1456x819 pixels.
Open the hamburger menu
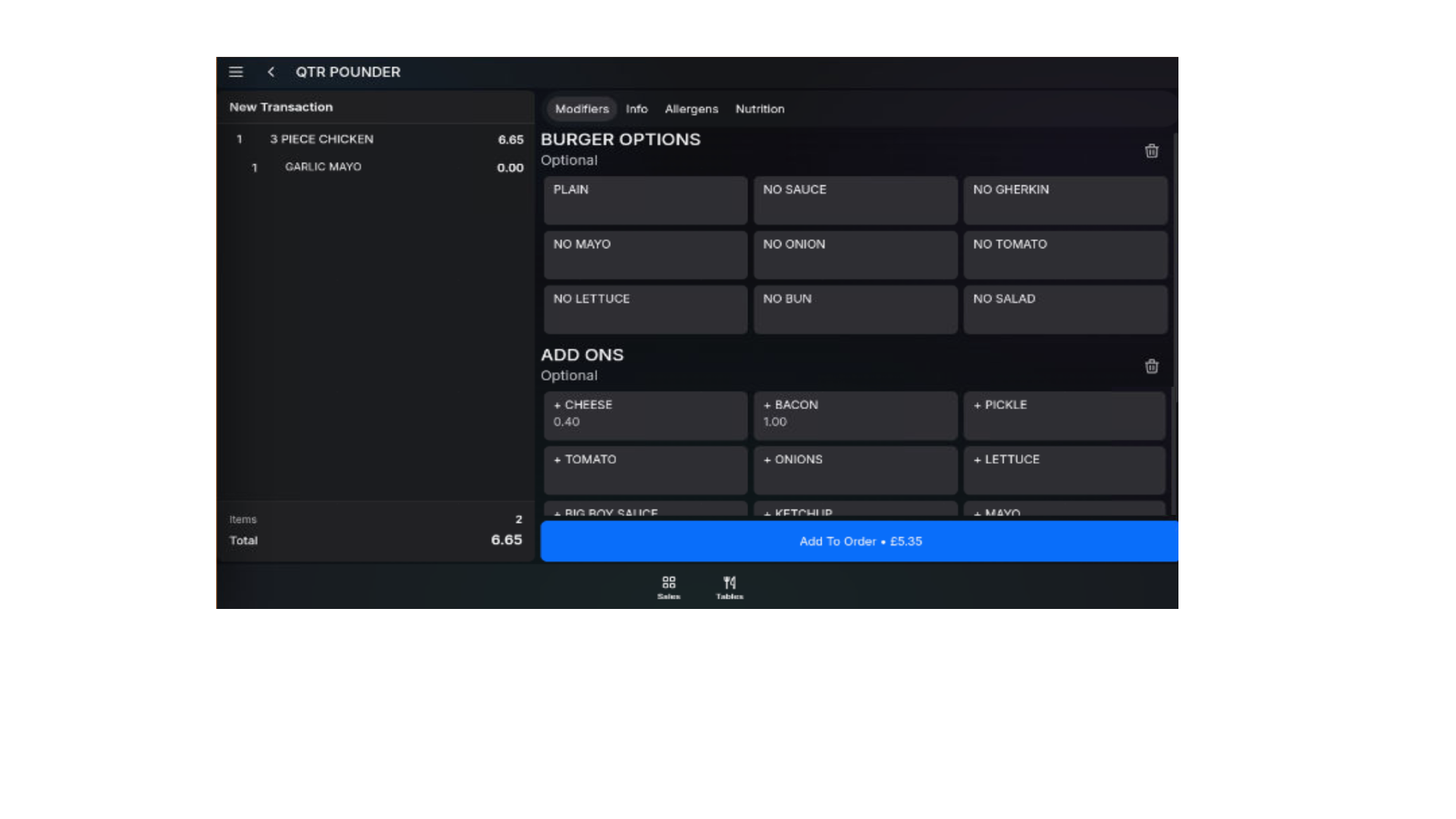tap(236, 72)
